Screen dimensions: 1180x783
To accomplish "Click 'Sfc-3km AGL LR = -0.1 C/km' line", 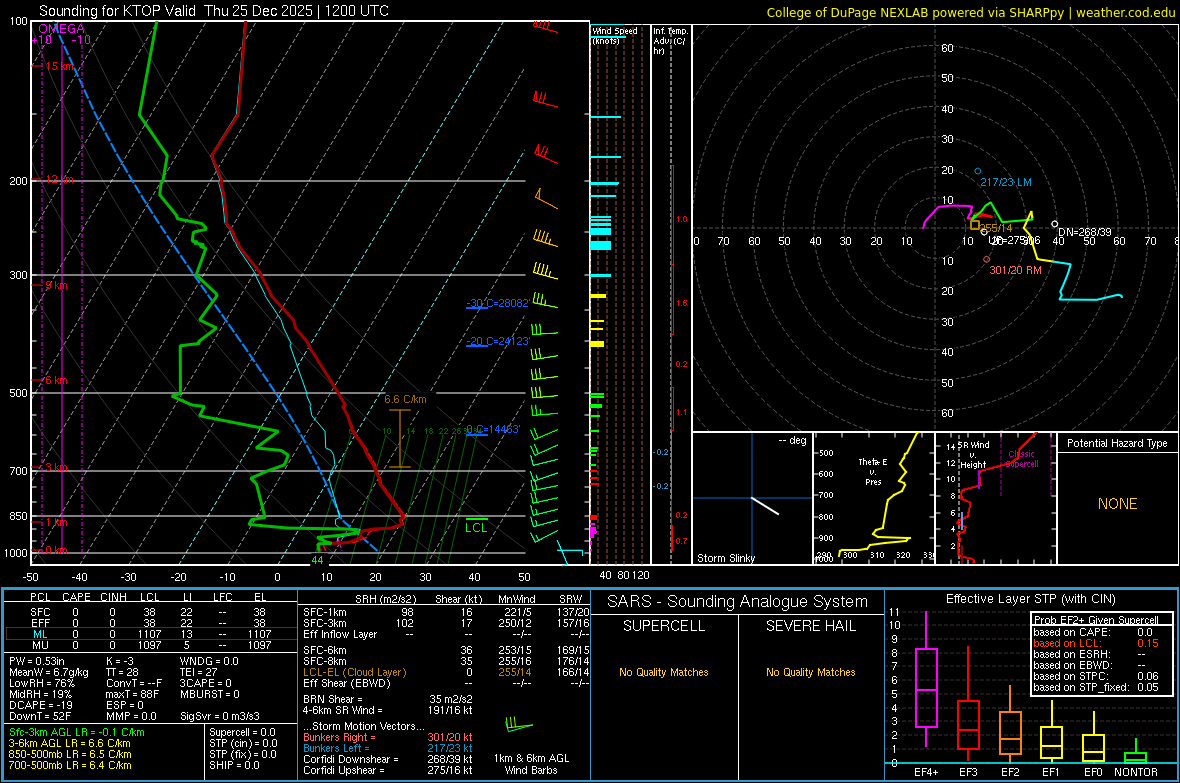I will coord(77,732).
